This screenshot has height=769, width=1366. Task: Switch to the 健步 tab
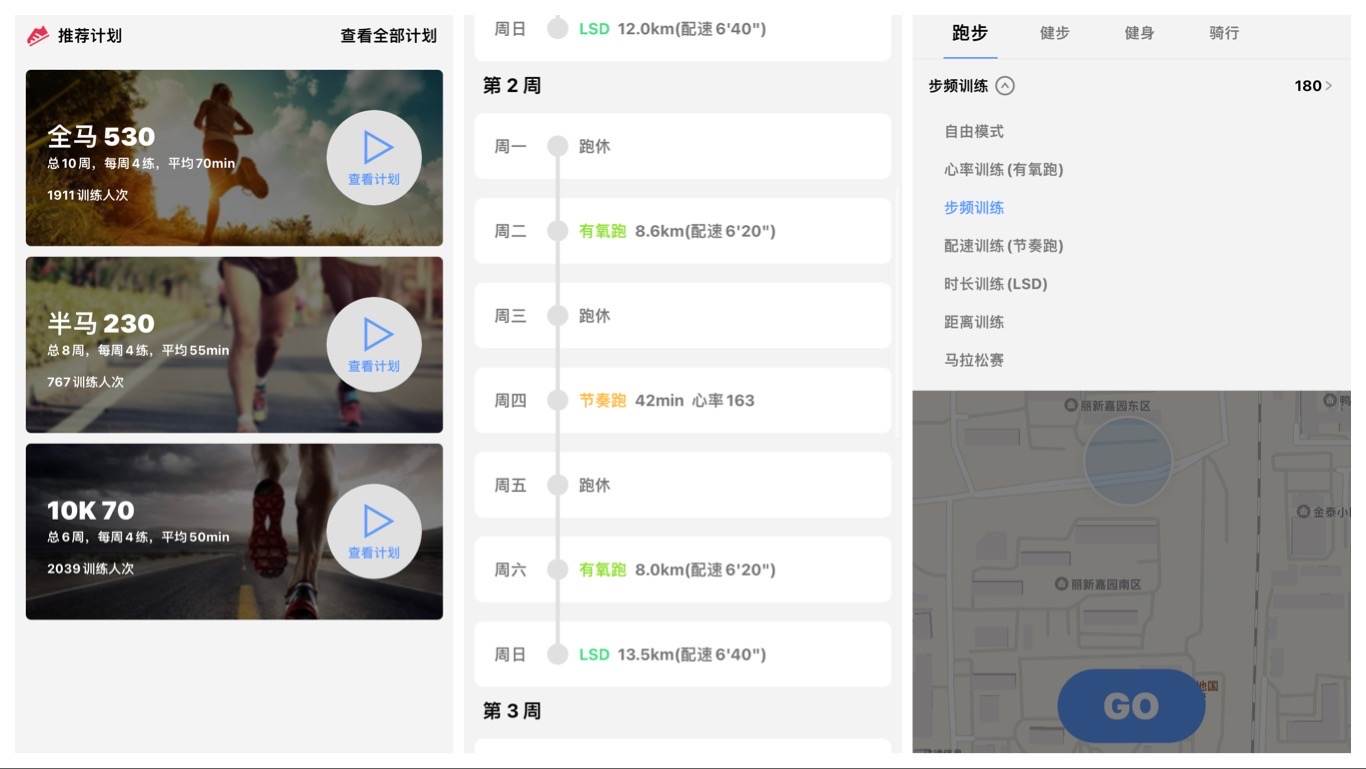tap(1054, 33)
